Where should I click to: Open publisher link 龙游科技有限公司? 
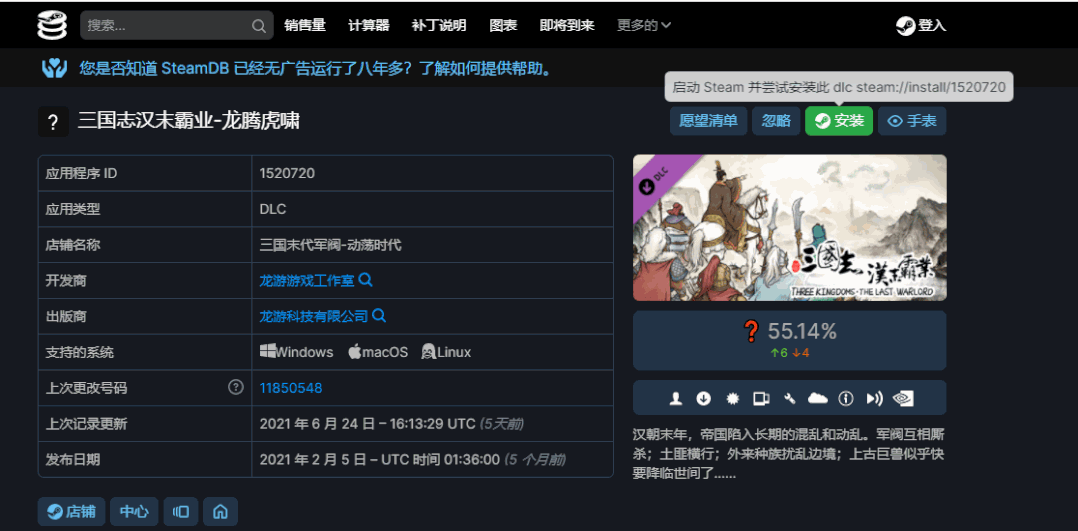click(x=314, y=316)
